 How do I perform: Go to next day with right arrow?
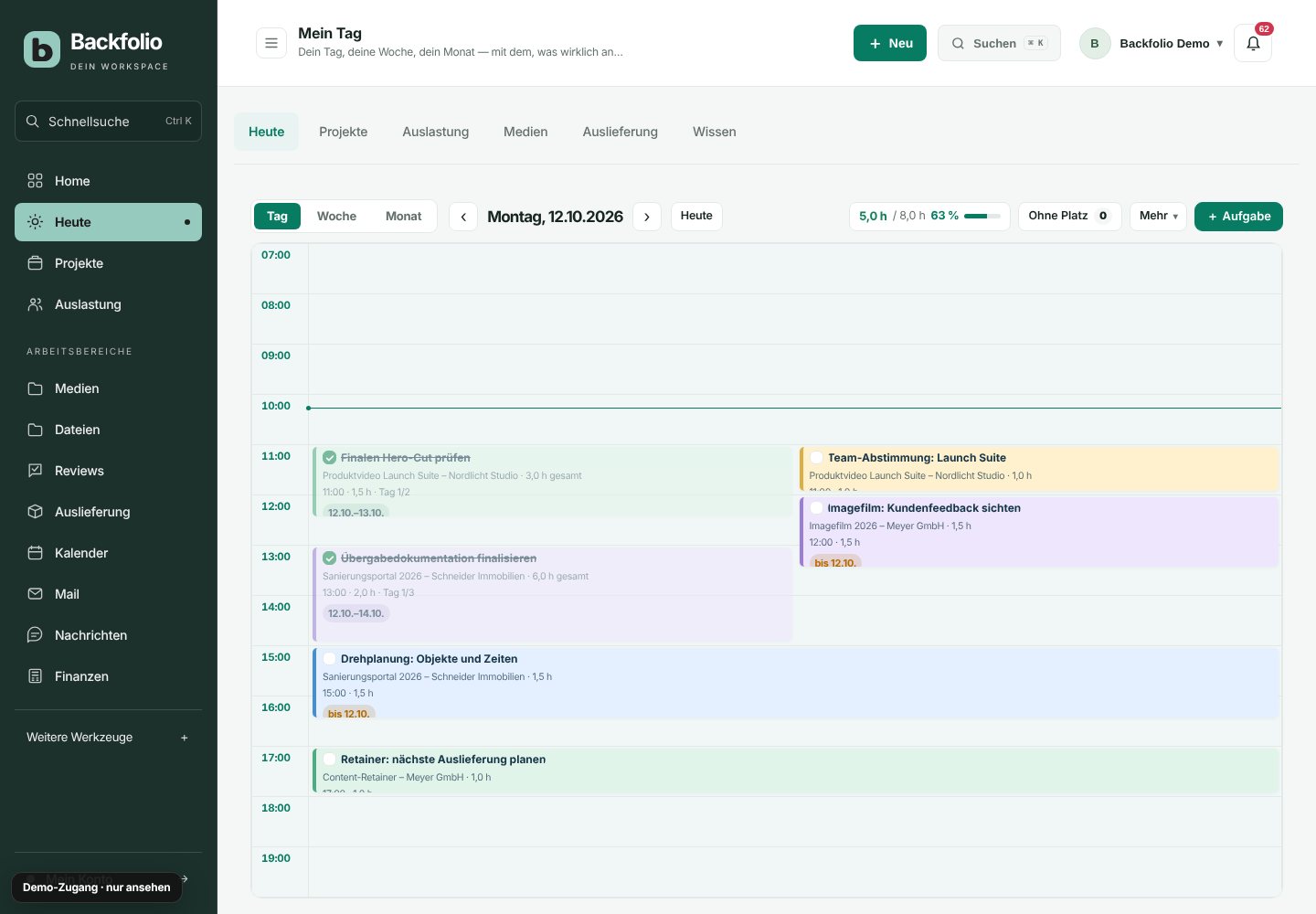[647, 217]
